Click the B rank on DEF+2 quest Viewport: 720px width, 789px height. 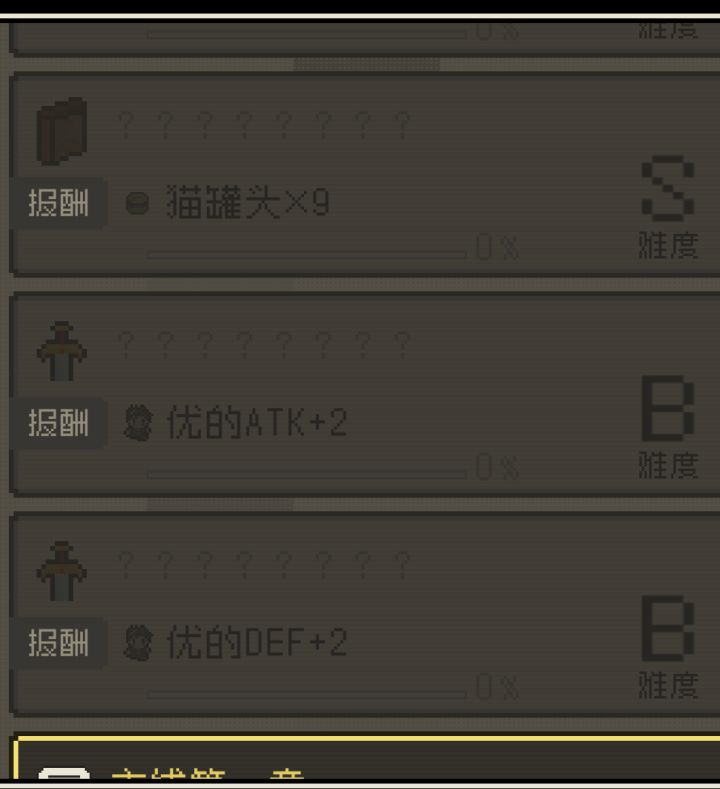point(668,628)
